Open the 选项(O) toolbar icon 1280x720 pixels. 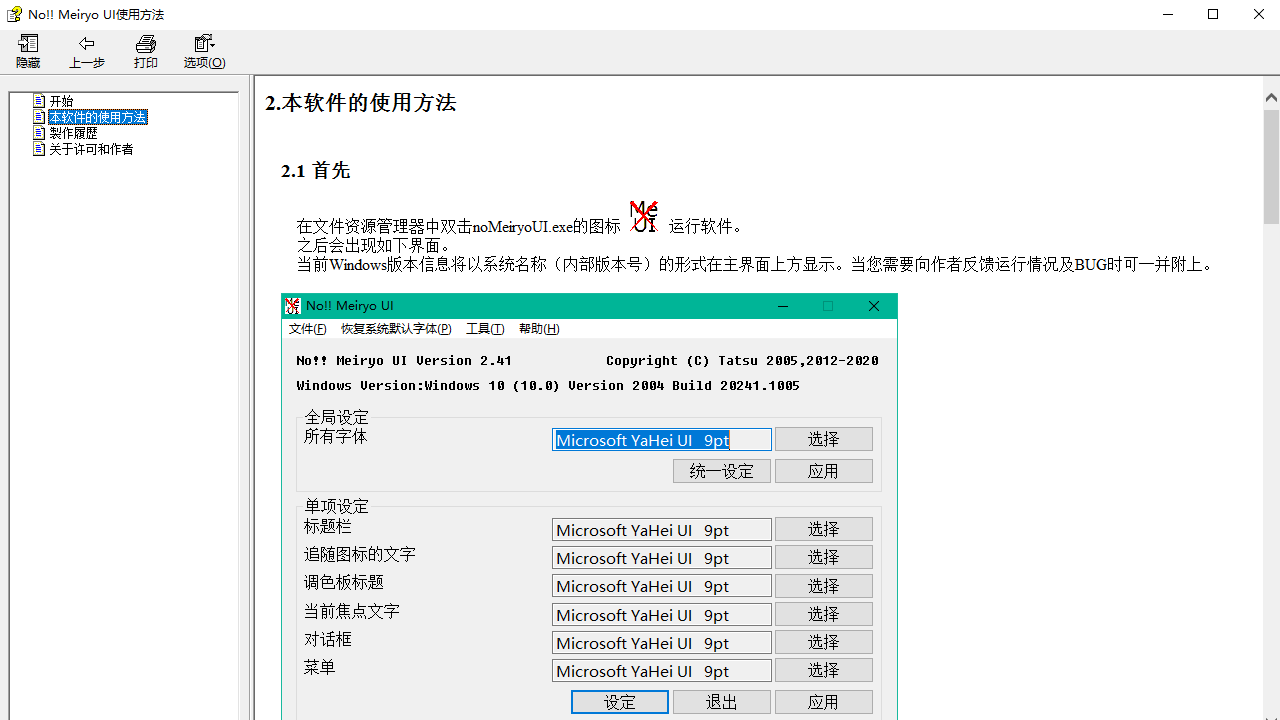(203, 51)
